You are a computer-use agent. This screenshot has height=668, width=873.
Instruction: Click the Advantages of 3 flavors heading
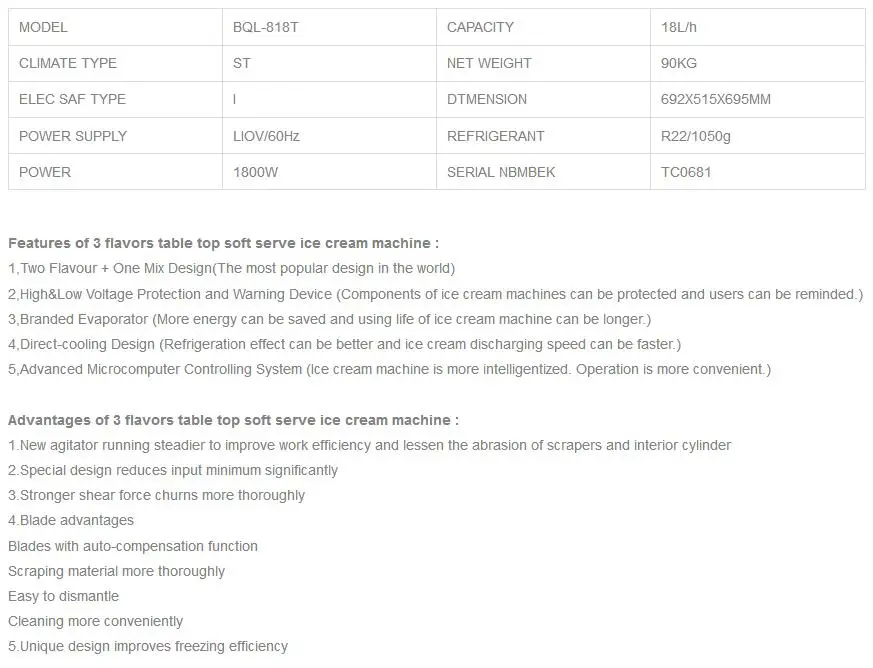coord(233,420)
